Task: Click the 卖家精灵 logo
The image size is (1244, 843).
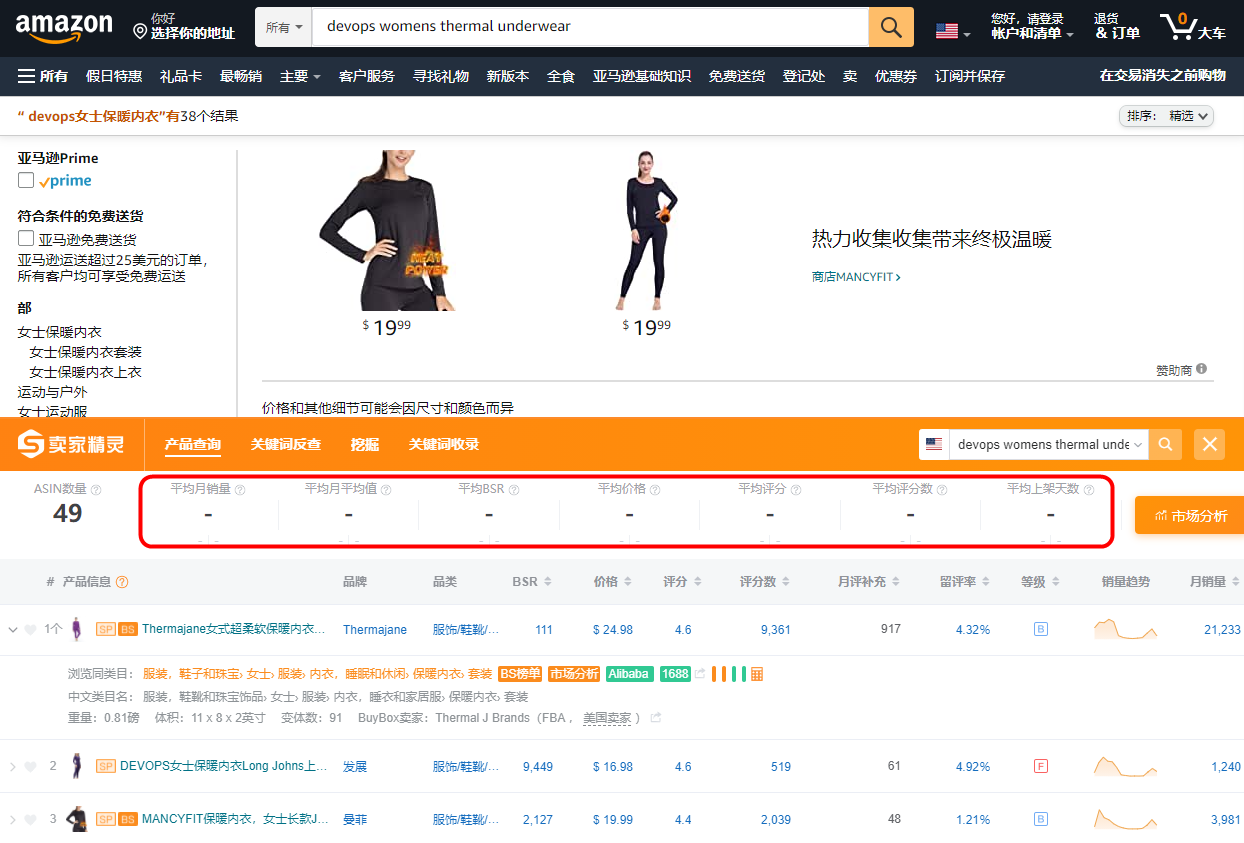Action: coord(71,444)
